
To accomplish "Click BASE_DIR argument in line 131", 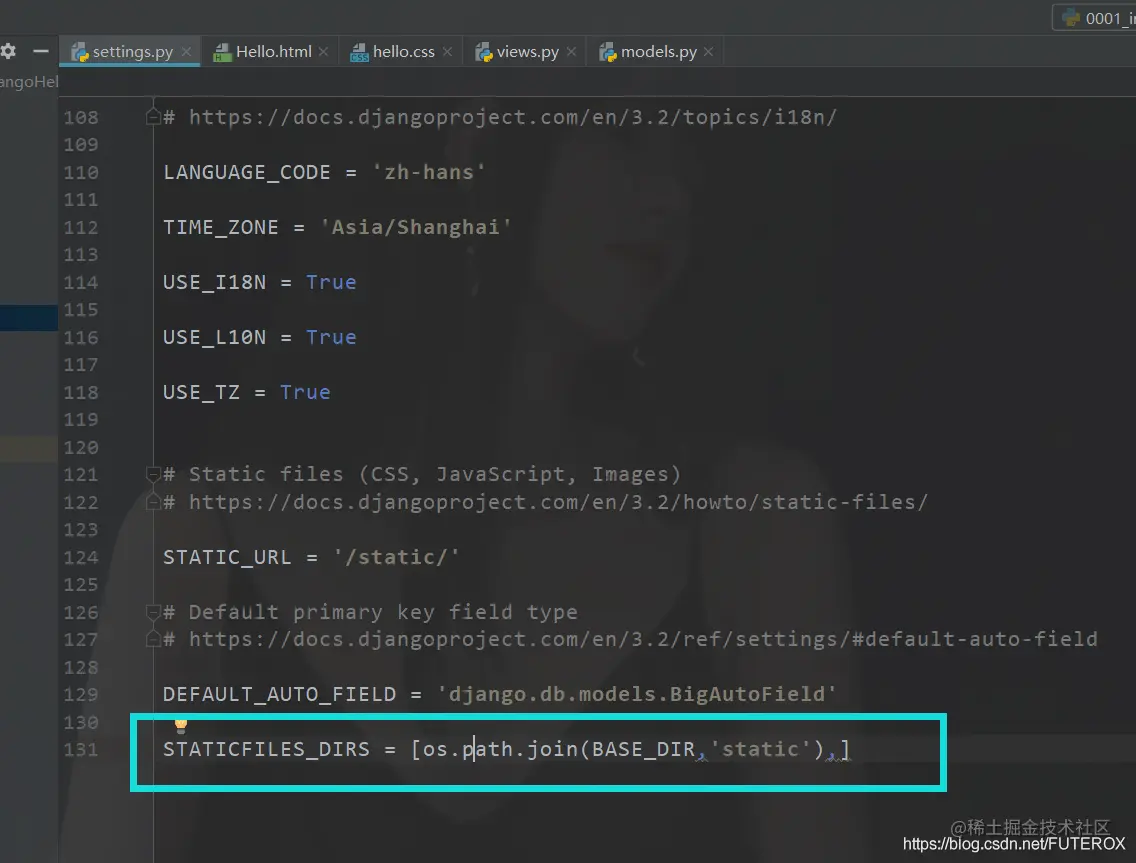I will (643, 749).
